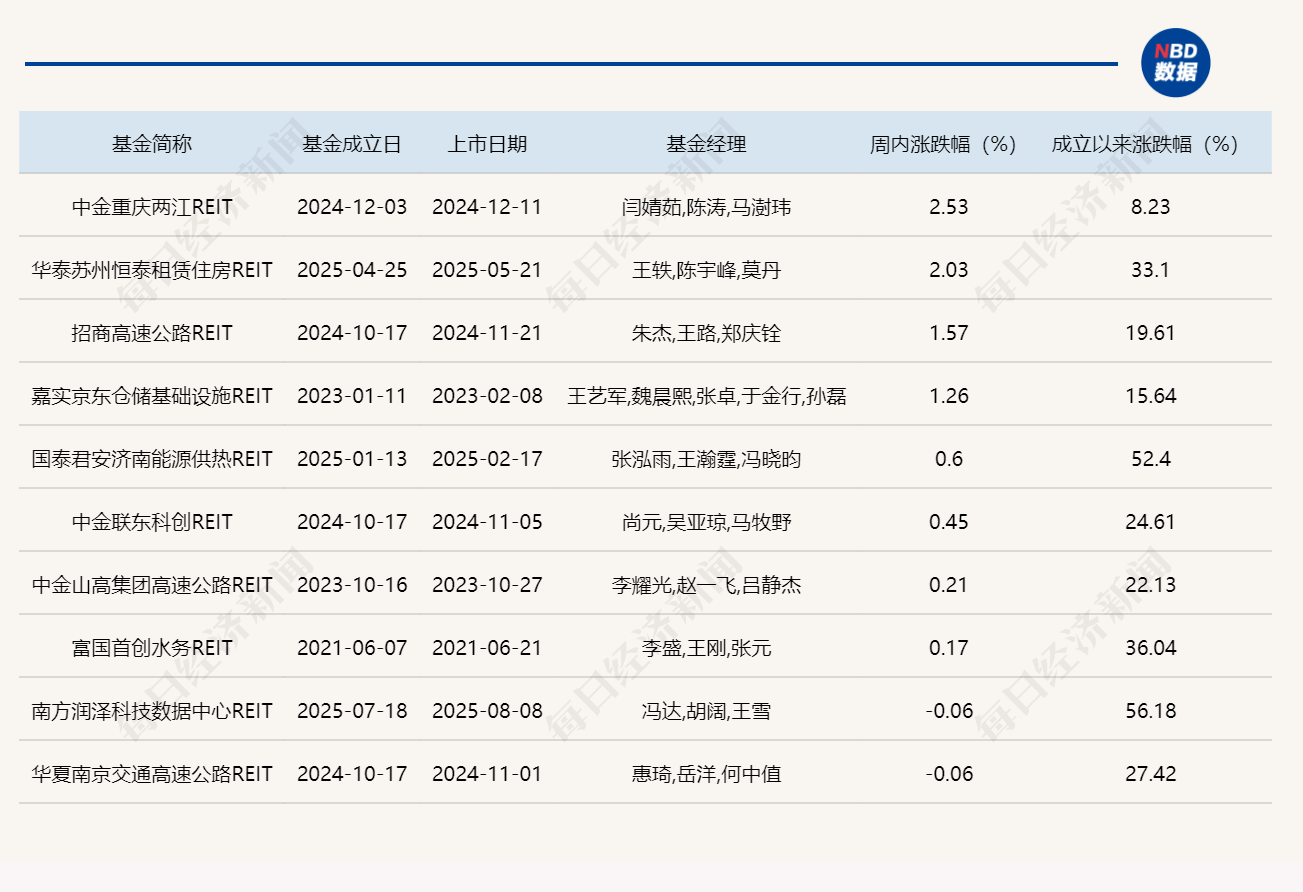Click managers 王轶,陈宇峰,莫丹
Viewport: 1303px width, 892px height.
click(x=706, y=270)
